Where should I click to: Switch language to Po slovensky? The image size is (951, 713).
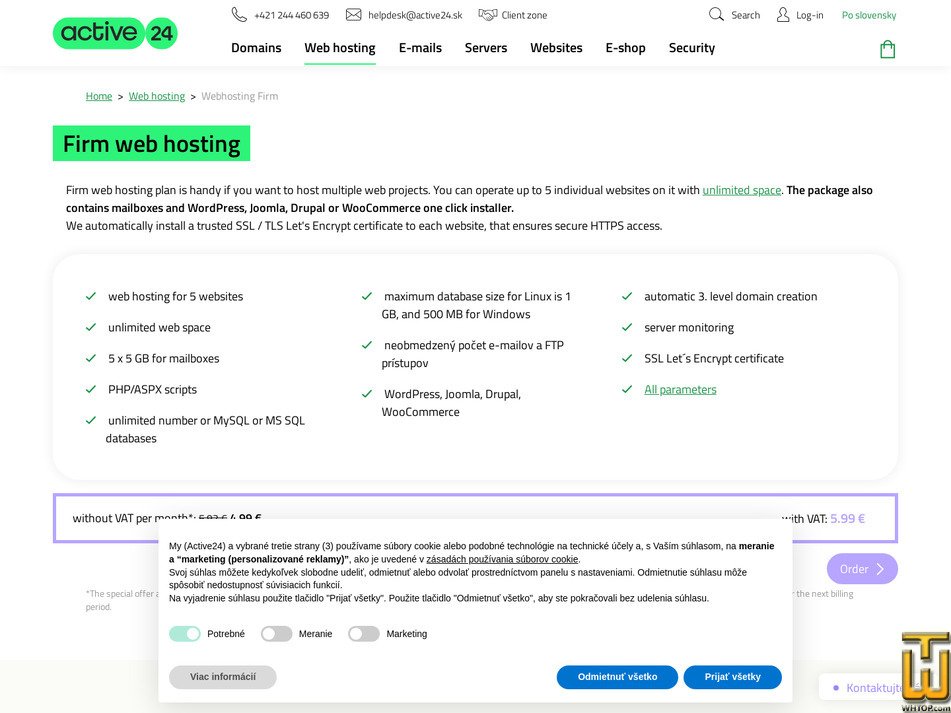[869, 15]
